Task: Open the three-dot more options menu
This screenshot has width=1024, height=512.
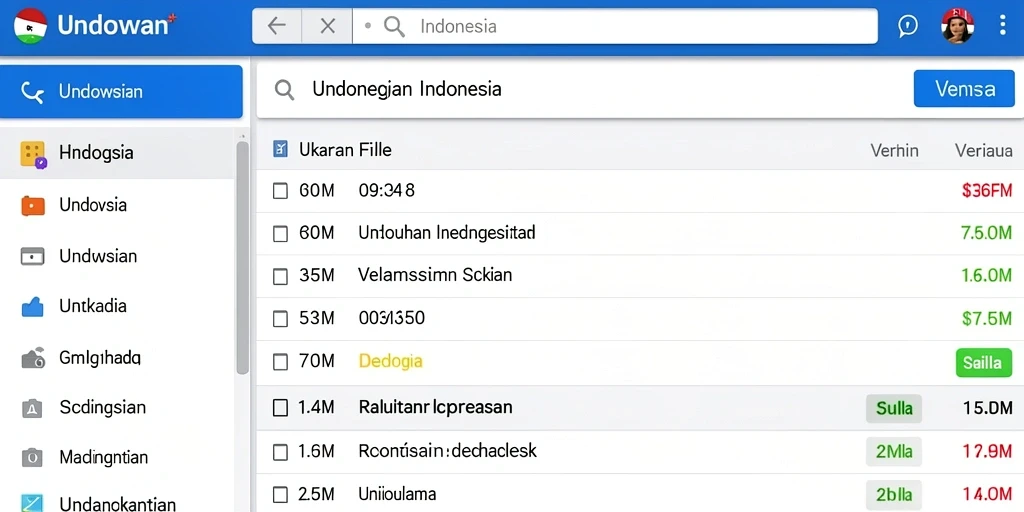Action: coord(1002,25)
